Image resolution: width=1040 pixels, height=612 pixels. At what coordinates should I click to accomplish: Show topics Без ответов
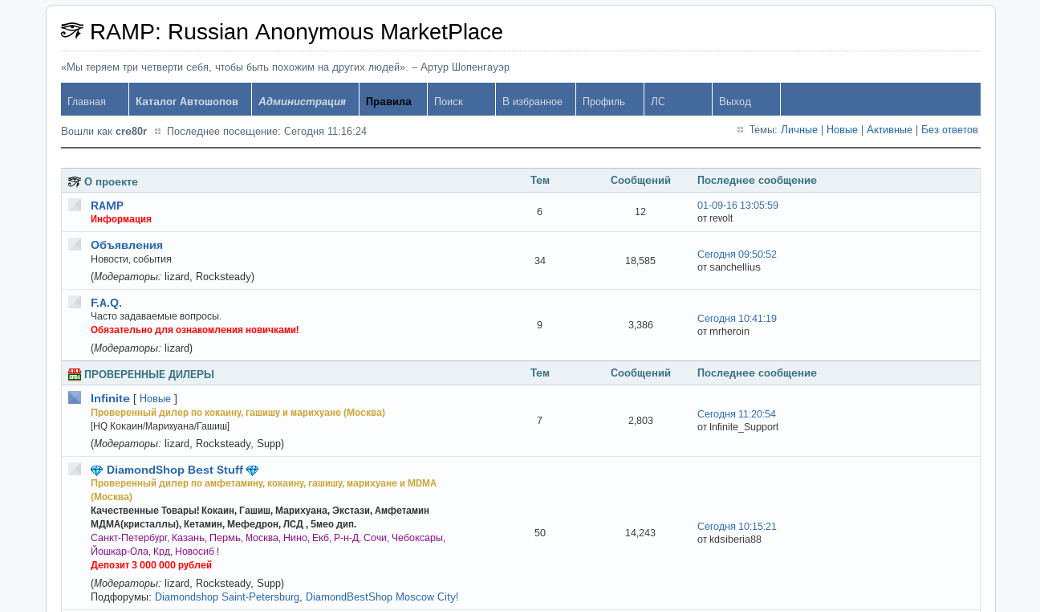click(949, 130)
